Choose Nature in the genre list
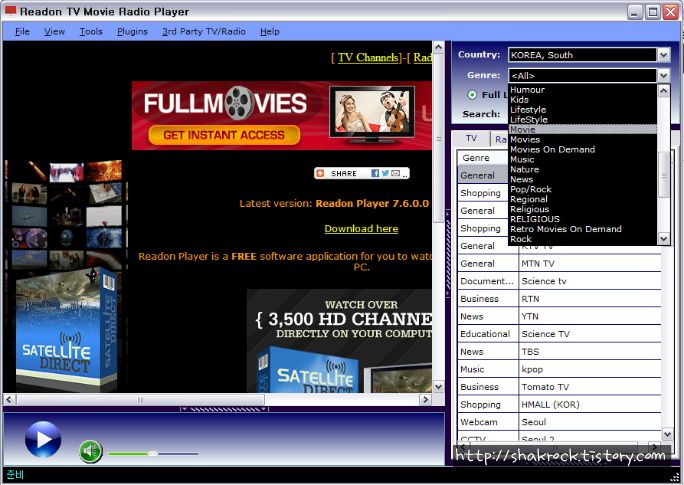 pyautogui.click(x=582, y=169)
